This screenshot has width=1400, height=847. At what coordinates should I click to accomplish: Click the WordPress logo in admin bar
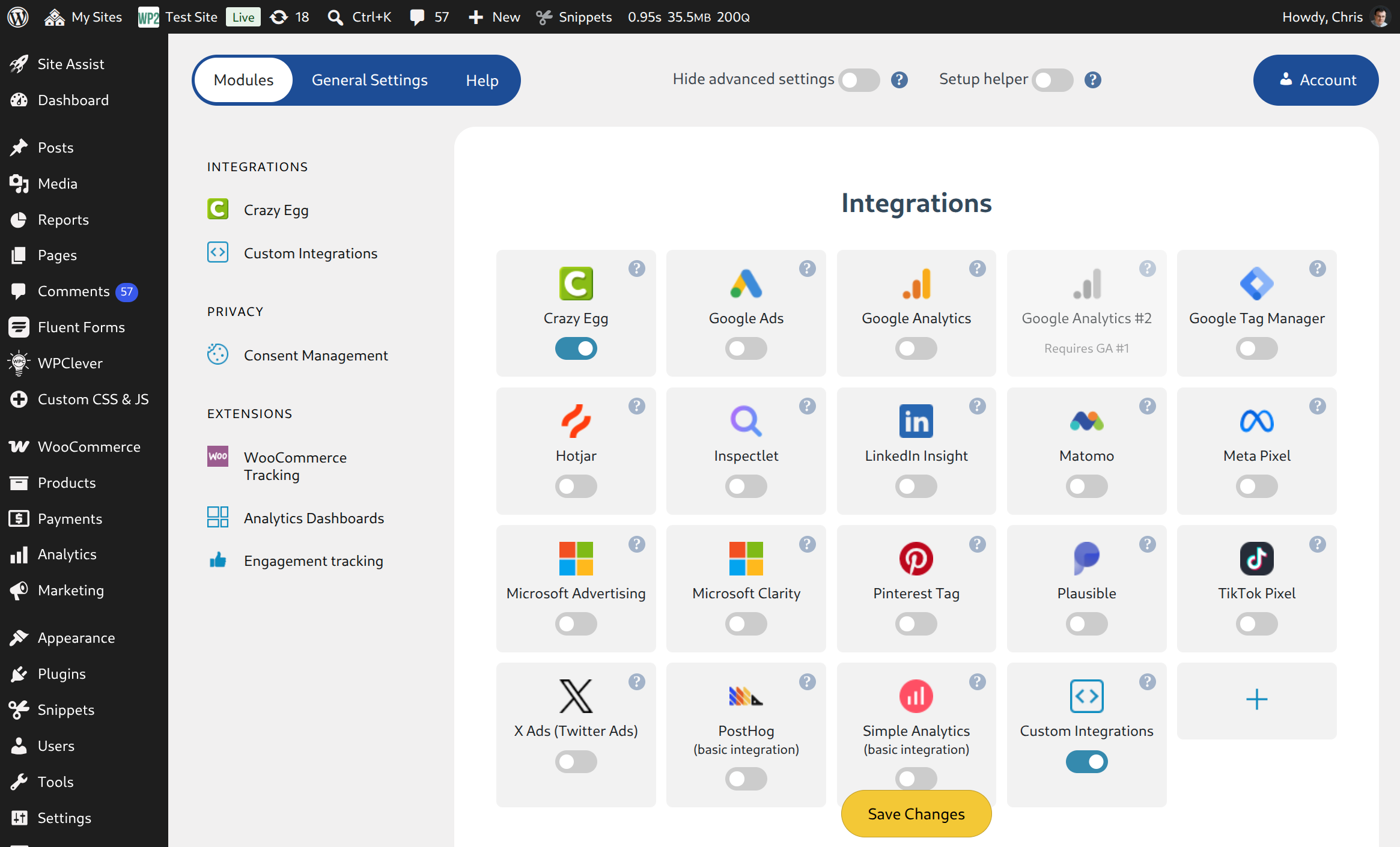tap(18, 17)
